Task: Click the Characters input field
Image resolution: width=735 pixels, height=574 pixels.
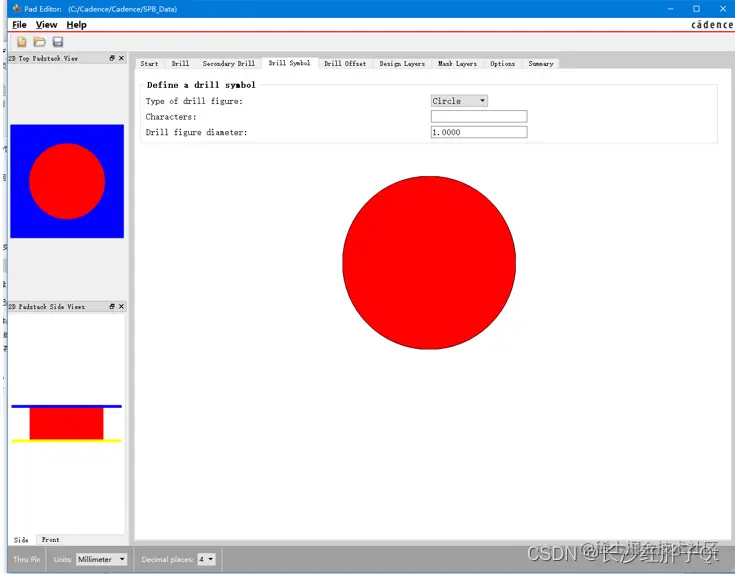Action: [479, 116]
